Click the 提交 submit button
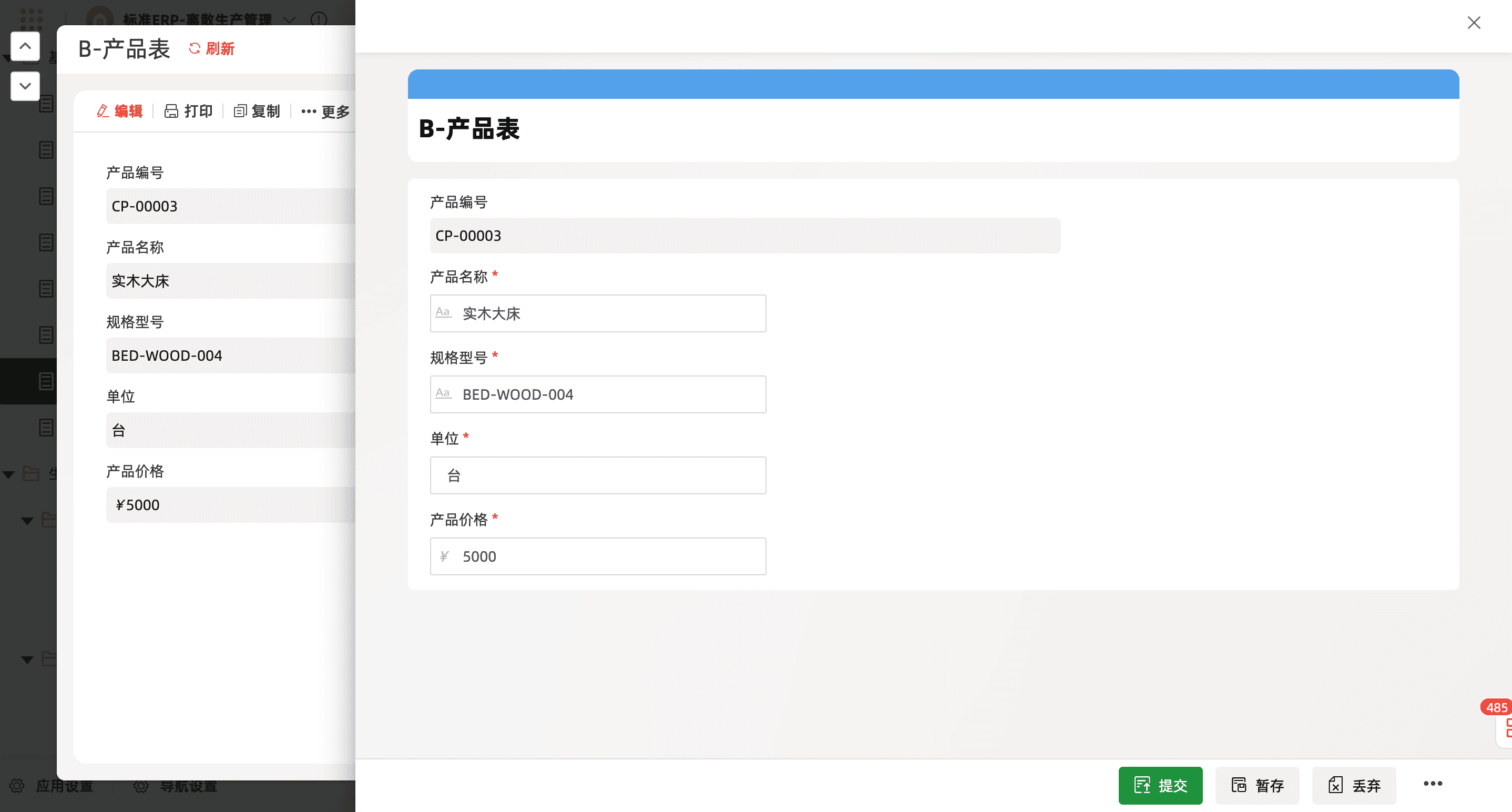Viewport: 1512px width, 812px height. [x=1160, y=785]
